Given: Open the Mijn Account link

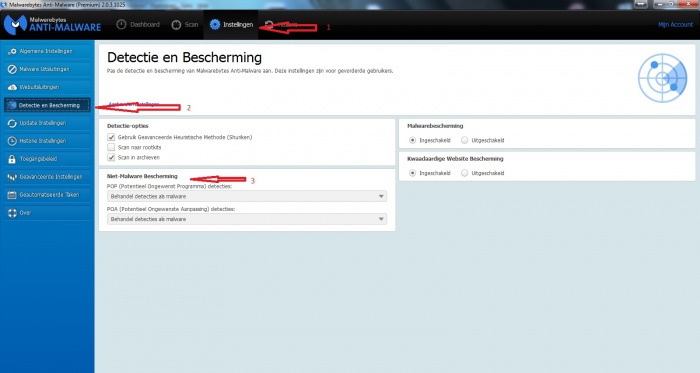Looking at the screenshot, I should tap(675, 25).
